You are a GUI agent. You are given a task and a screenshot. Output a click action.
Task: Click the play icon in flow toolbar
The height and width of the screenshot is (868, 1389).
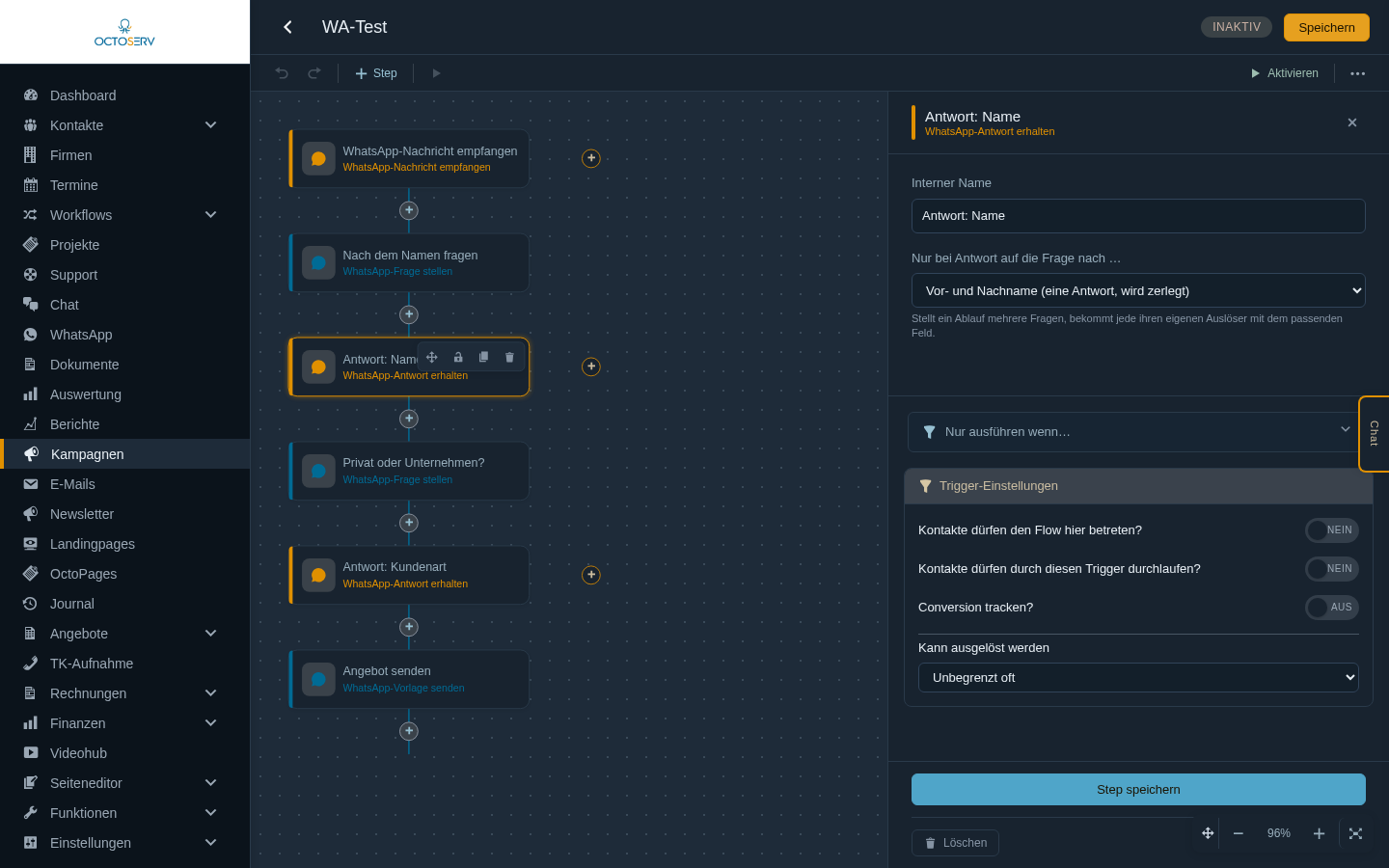[x=436, y=73]
